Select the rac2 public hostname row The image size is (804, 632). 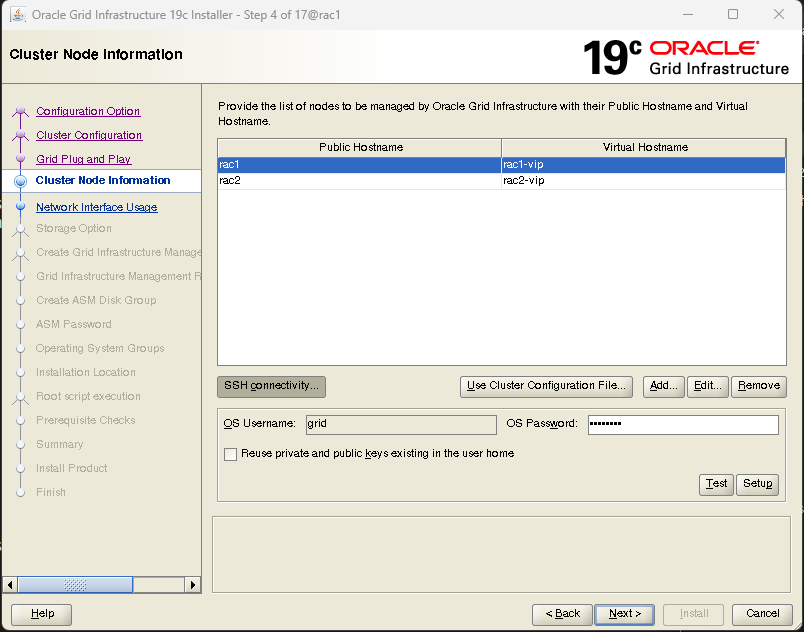click(359, 180)
